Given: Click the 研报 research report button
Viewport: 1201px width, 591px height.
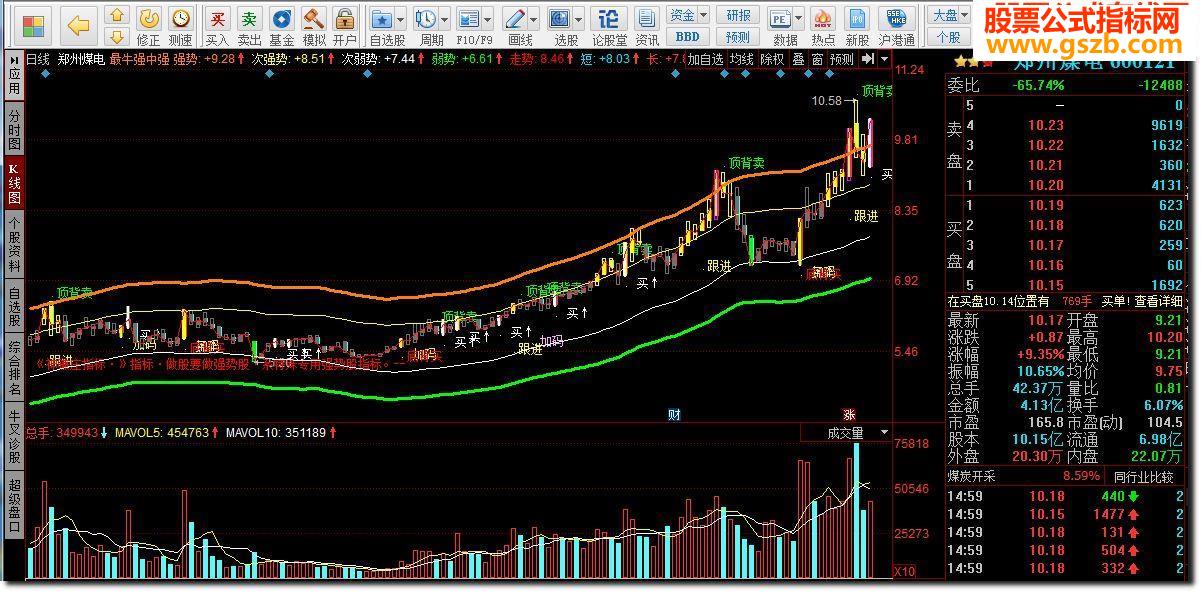Looking at the screenshot, I should point(738,14).
